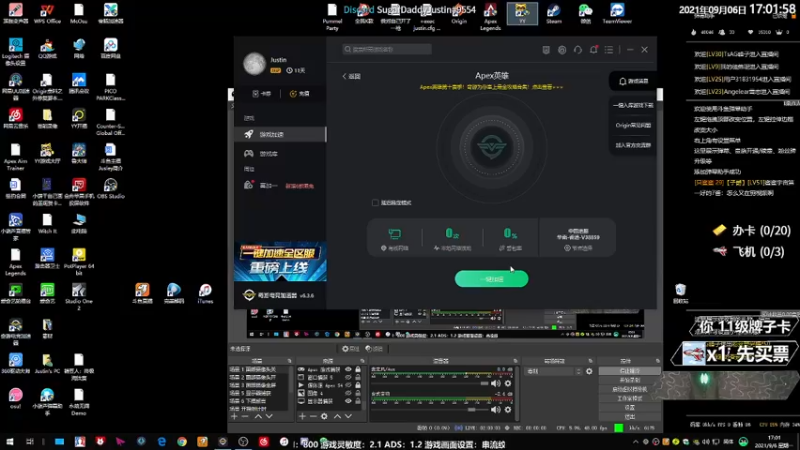800x450 pixels.
Task: Pop out the OBS audio mixer dock
Action: 515,361
